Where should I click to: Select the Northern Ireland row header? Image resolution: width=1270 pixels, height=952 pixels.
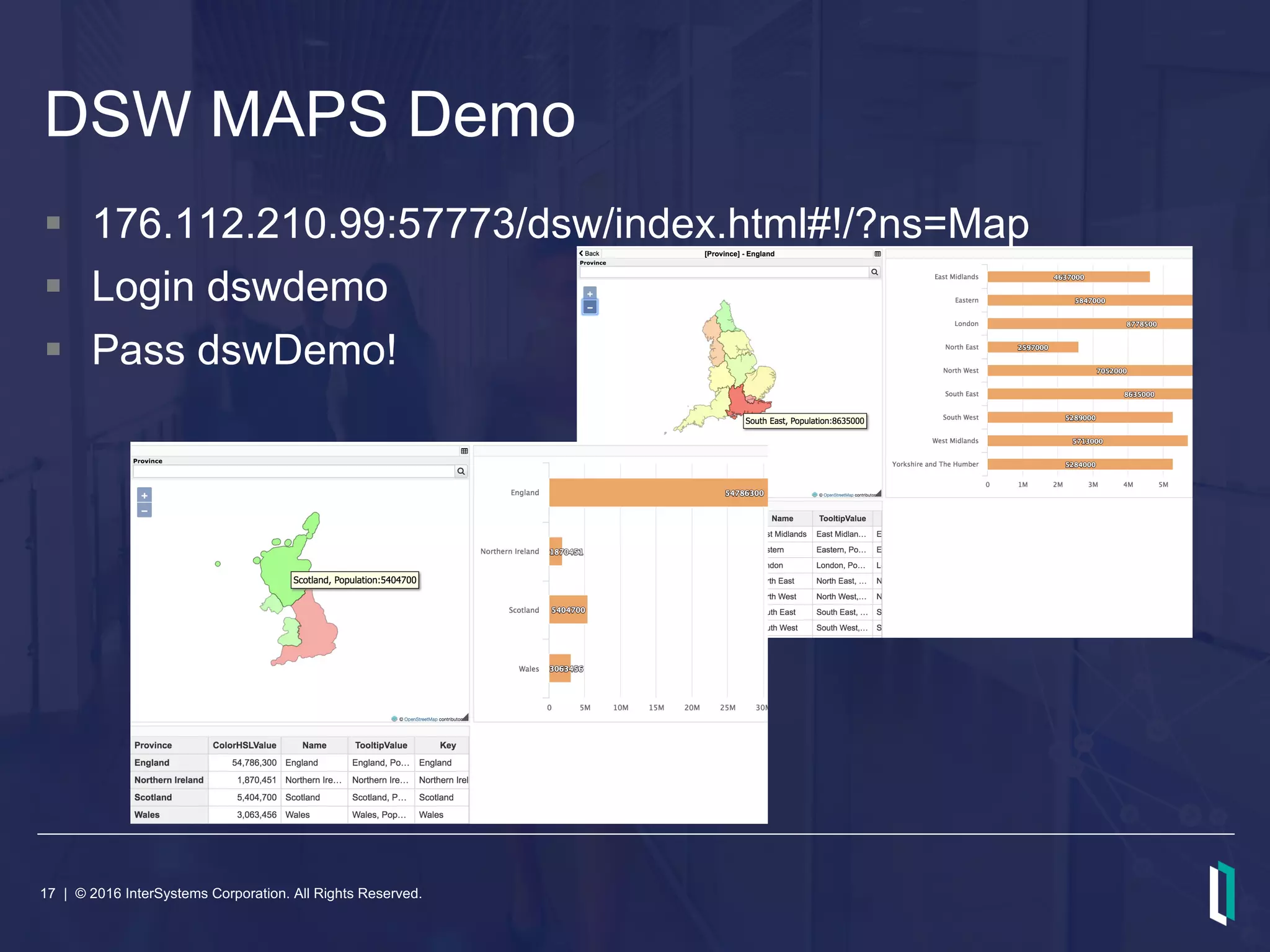tap(169, 780)
